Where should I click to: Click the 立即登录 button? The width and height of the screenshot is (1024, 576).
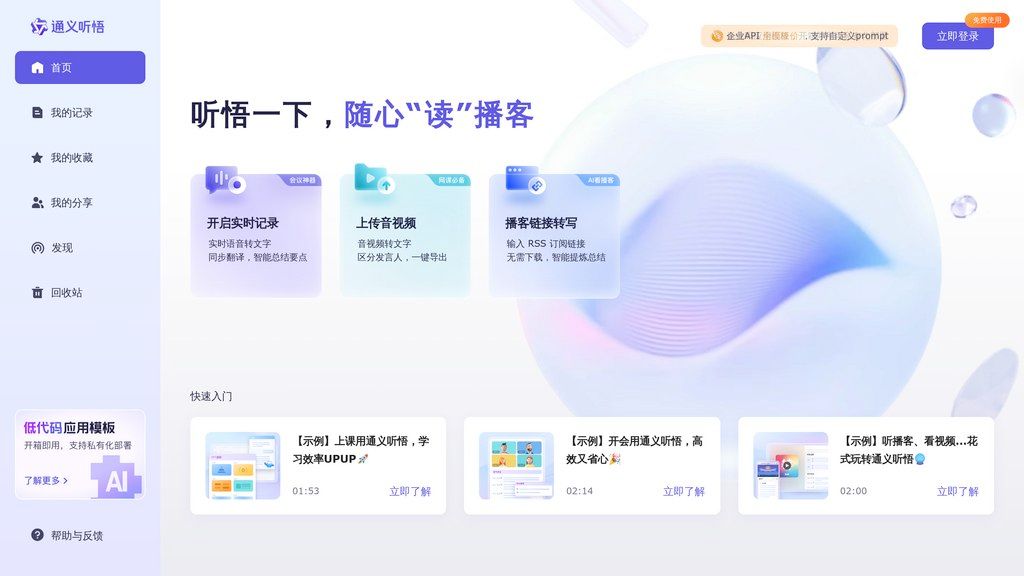click(x=957, y=36)
